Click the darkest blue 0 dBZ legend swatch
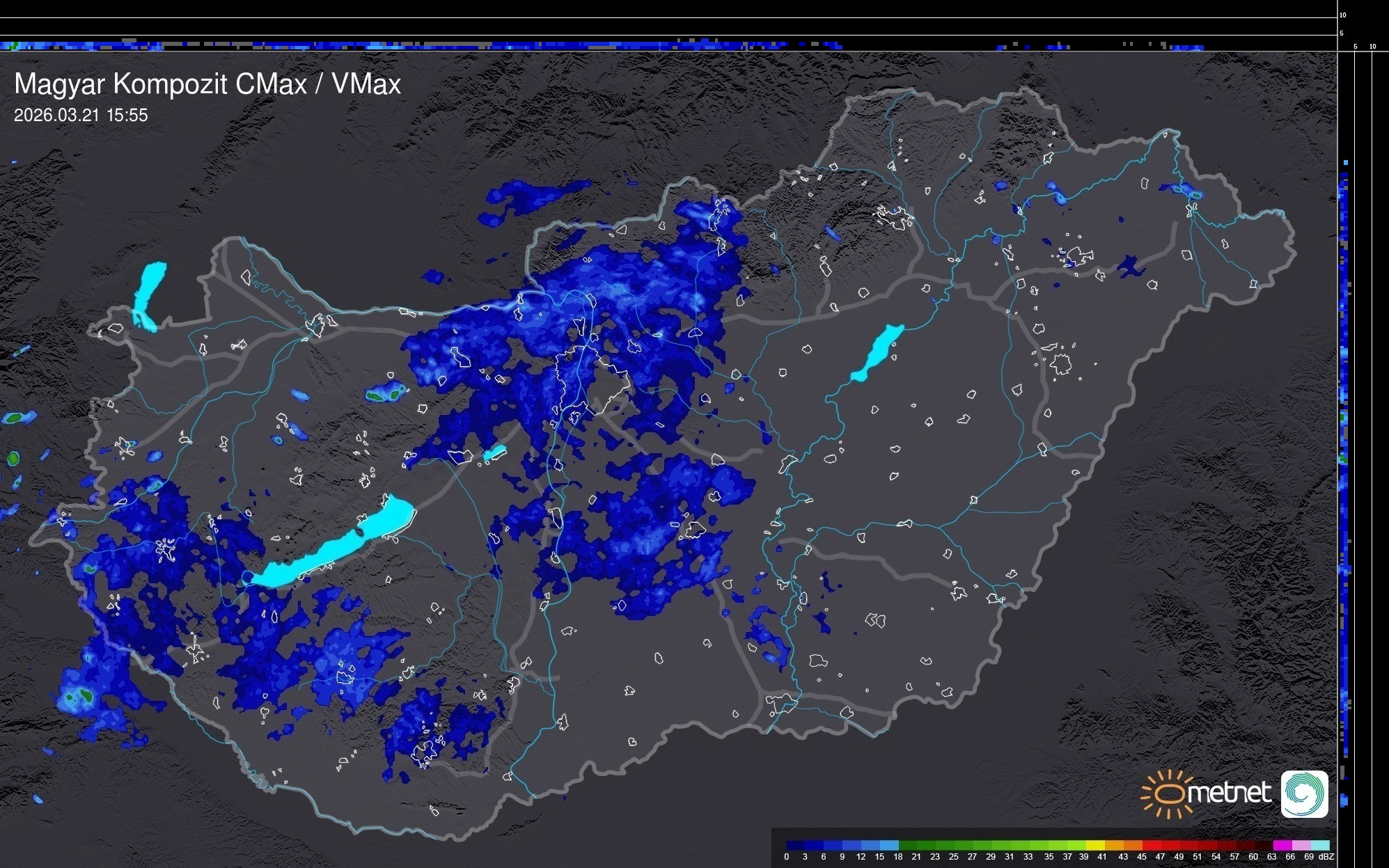 tap(796, 846)
